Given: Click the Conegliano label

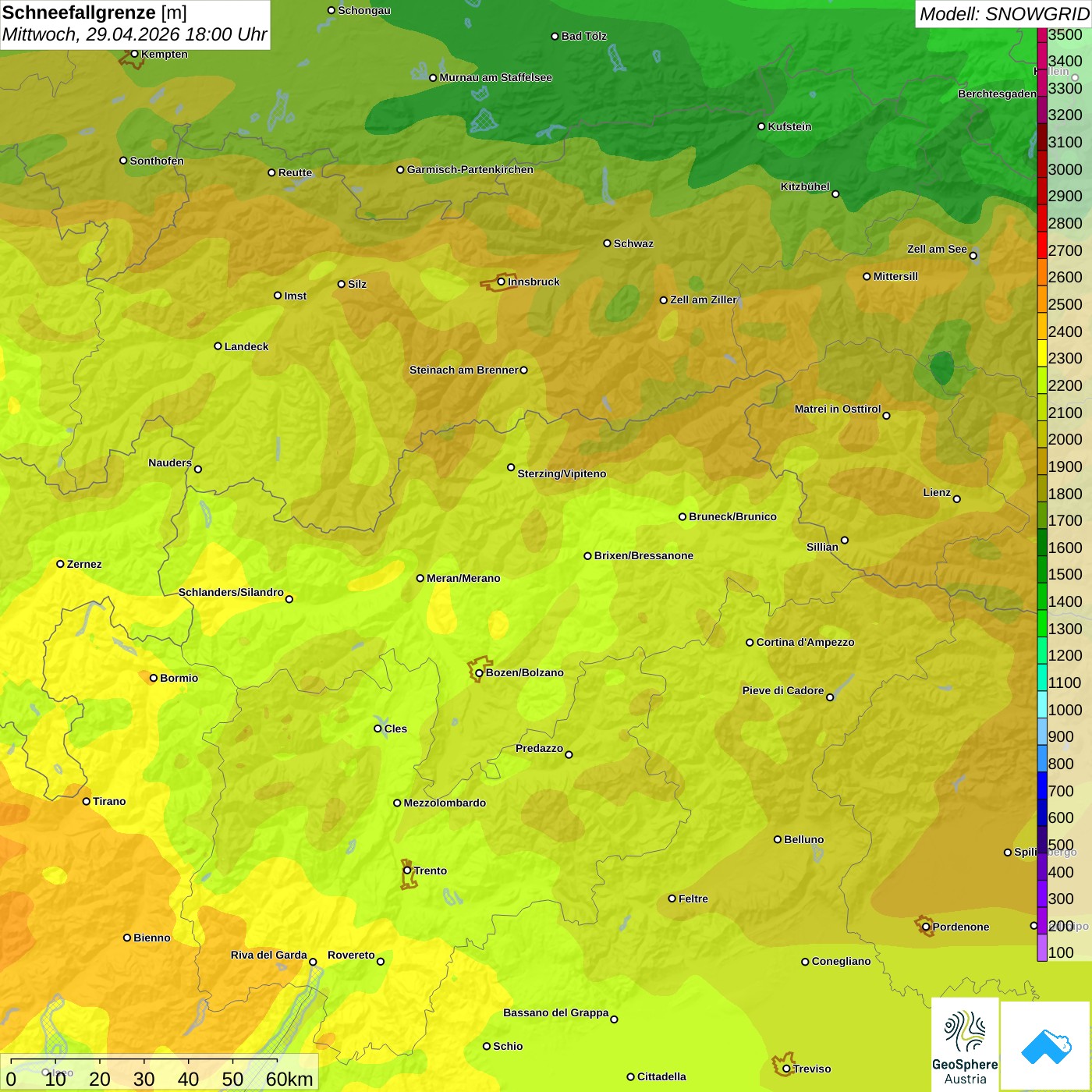Looking at the screenshot, I should (841, 961).
